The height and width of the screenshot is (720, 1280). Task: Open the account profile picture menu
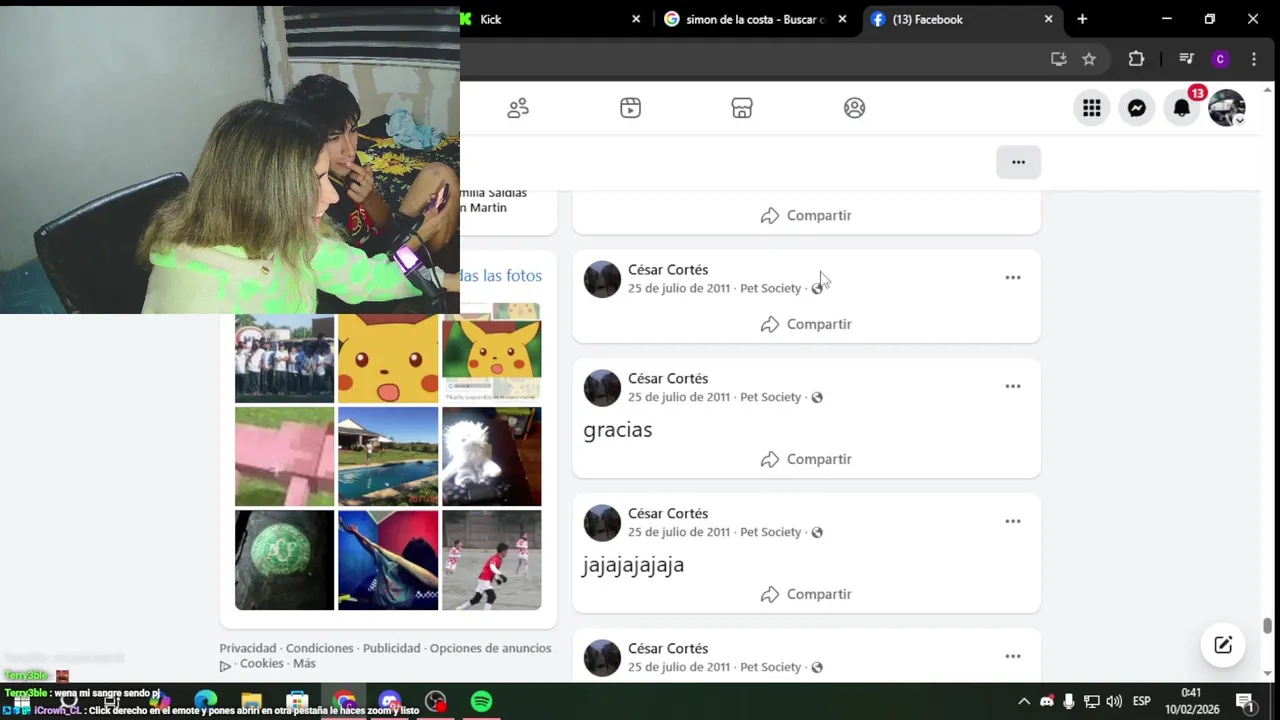1227,108
